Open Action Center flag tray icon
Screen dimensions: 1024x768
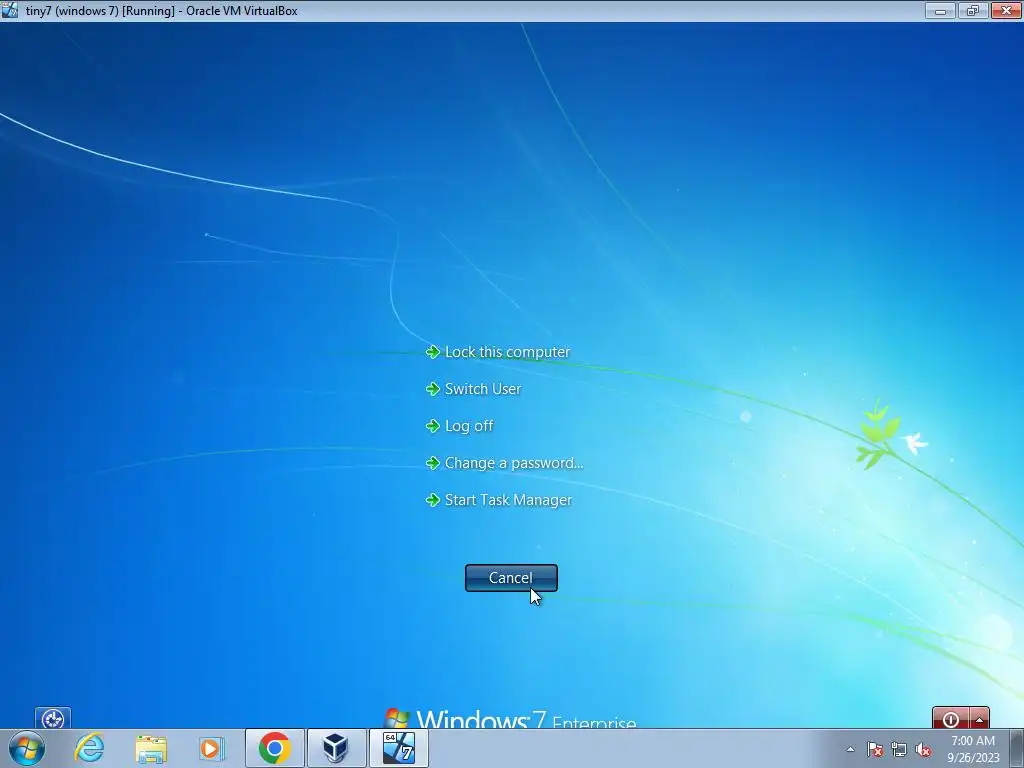(x=875, y=749)
